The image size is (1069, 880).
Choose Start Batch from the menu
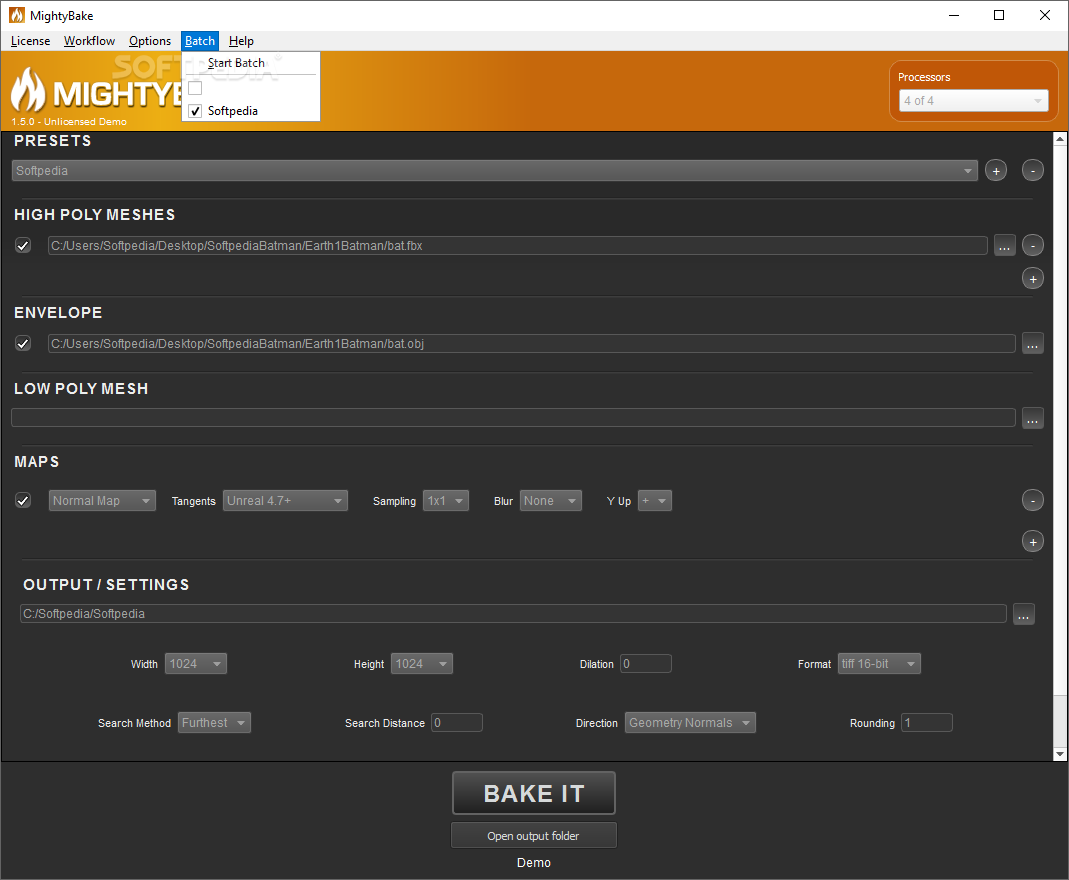pos(250,63)
